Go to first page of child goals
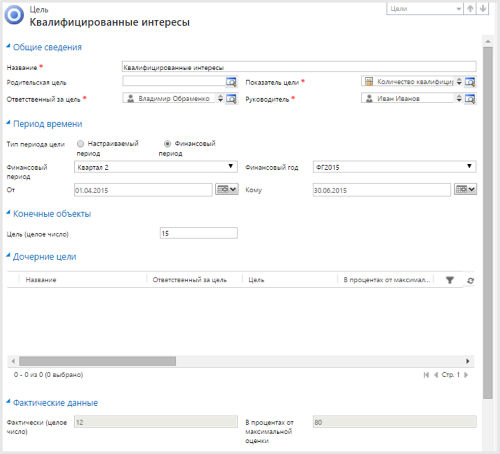Image resolution: width=500 pixels, height=454 pixels. (x=426, y=375)
